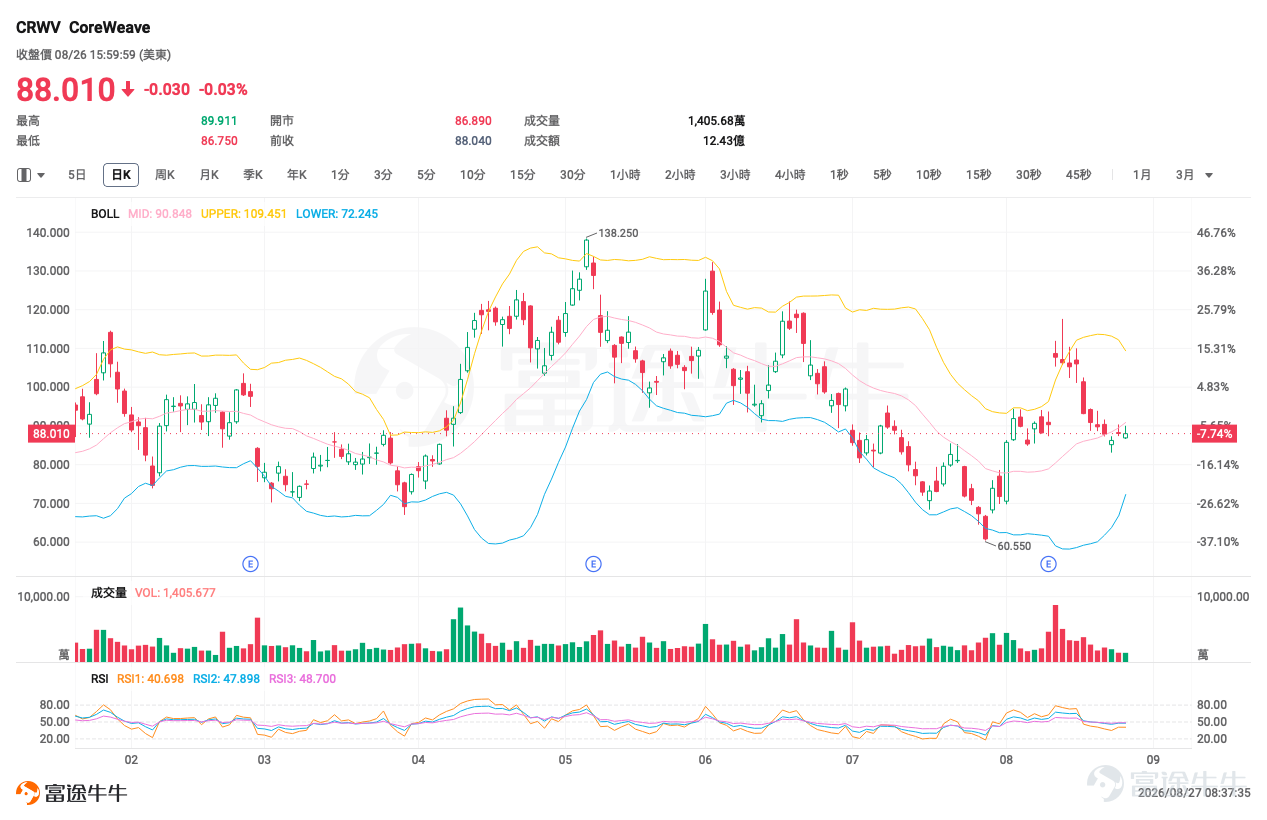The image size is (1267, 820).
Task: Select the 1分 interval
Action: [340, 175]
